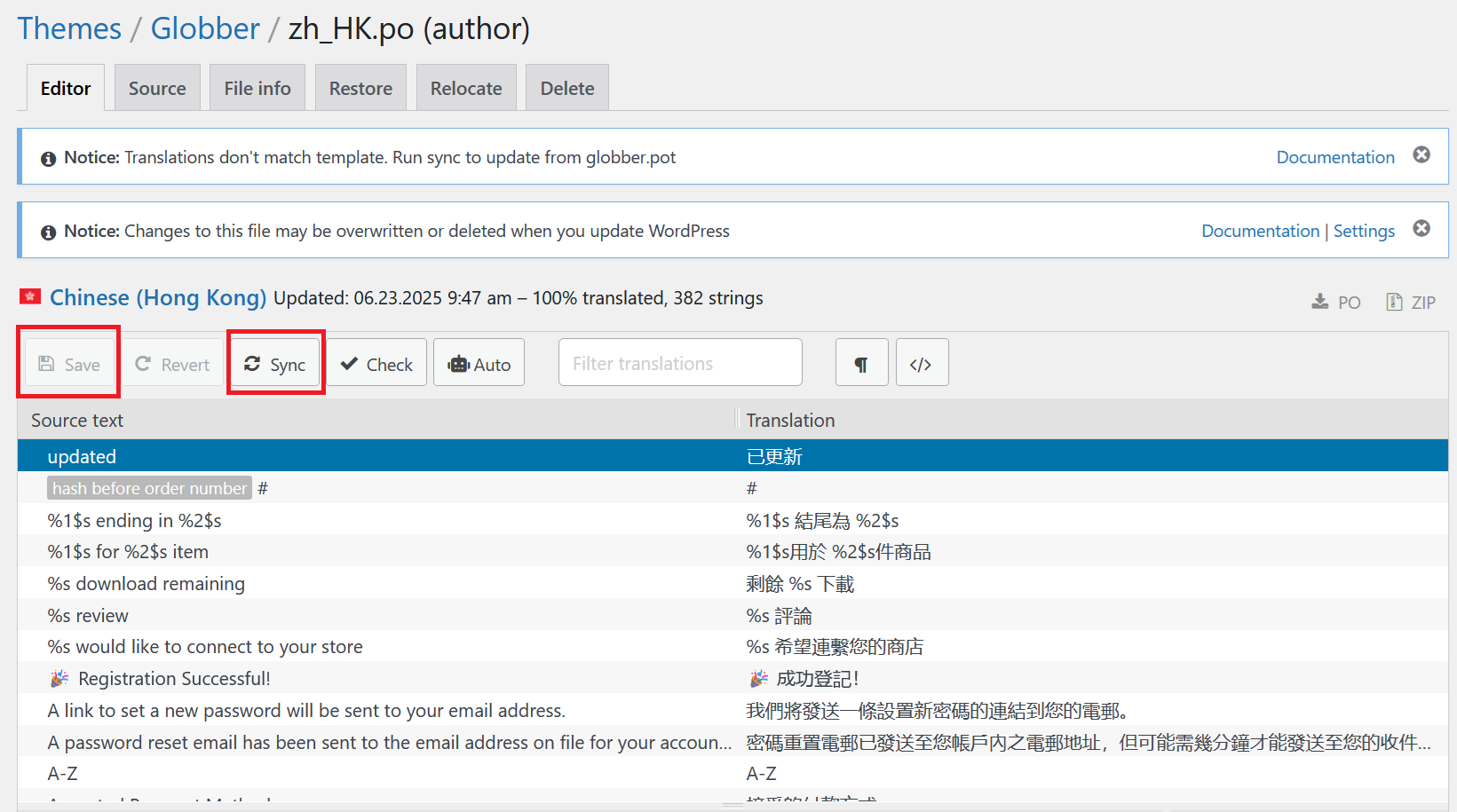Open Documentation link in sync notice

point(1335,157)
